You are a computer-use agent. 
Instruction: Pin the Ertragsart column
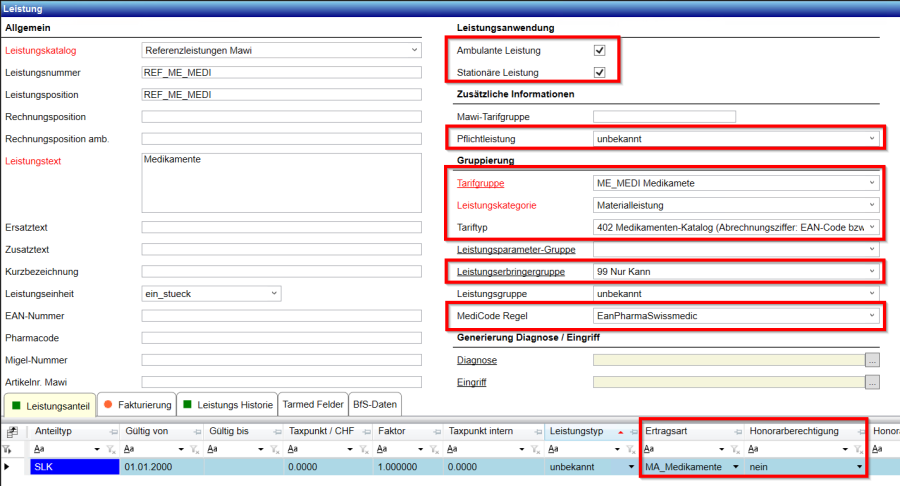738,431
